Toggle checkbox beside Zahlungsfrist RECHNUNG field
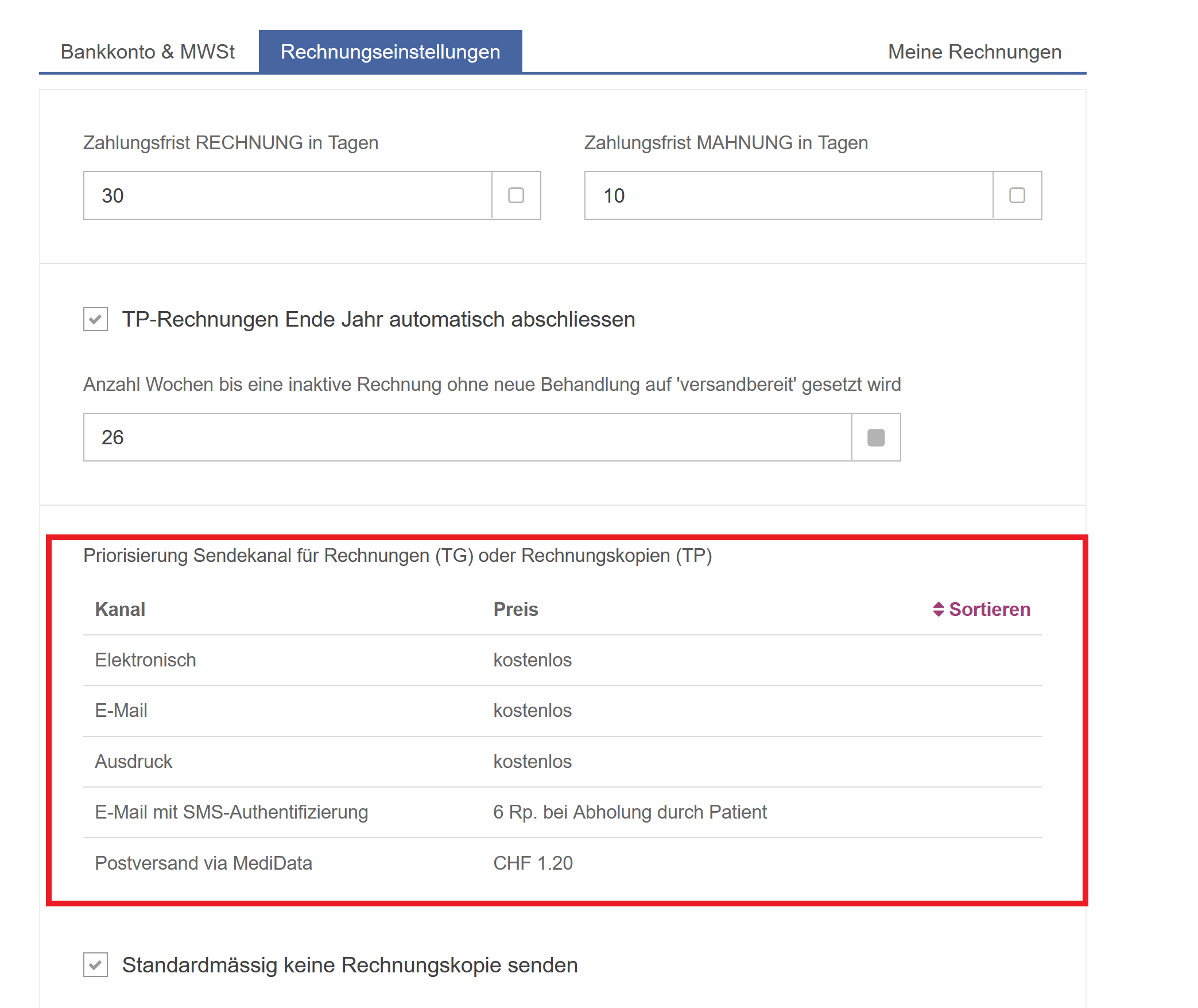Image resolution: width=1198 pixels, height=1008 pixels. [x=516, y=196]
